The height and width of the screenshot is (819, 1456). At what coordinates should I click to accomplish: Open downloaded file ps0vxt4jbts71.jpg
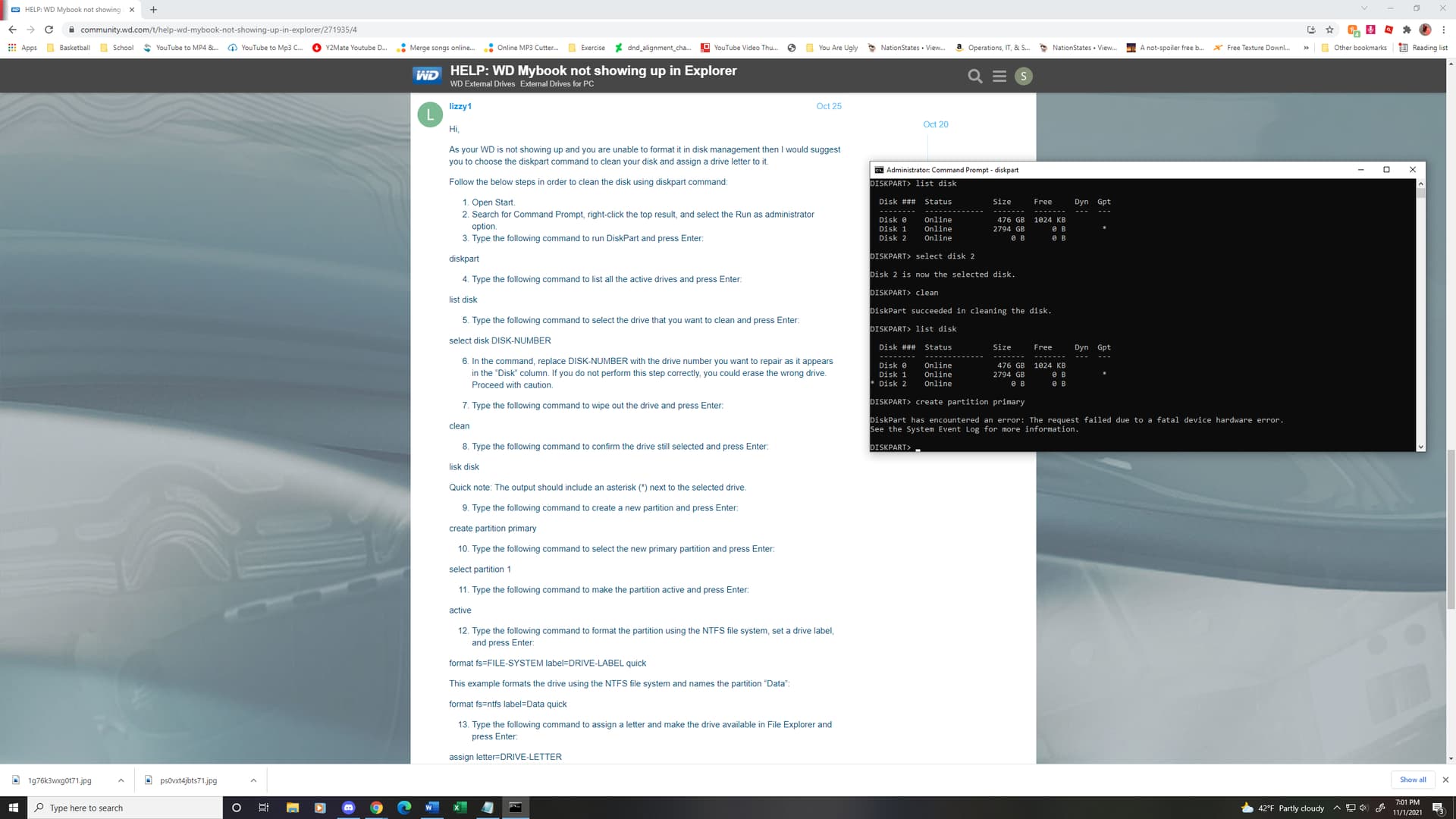coord(188,780)
